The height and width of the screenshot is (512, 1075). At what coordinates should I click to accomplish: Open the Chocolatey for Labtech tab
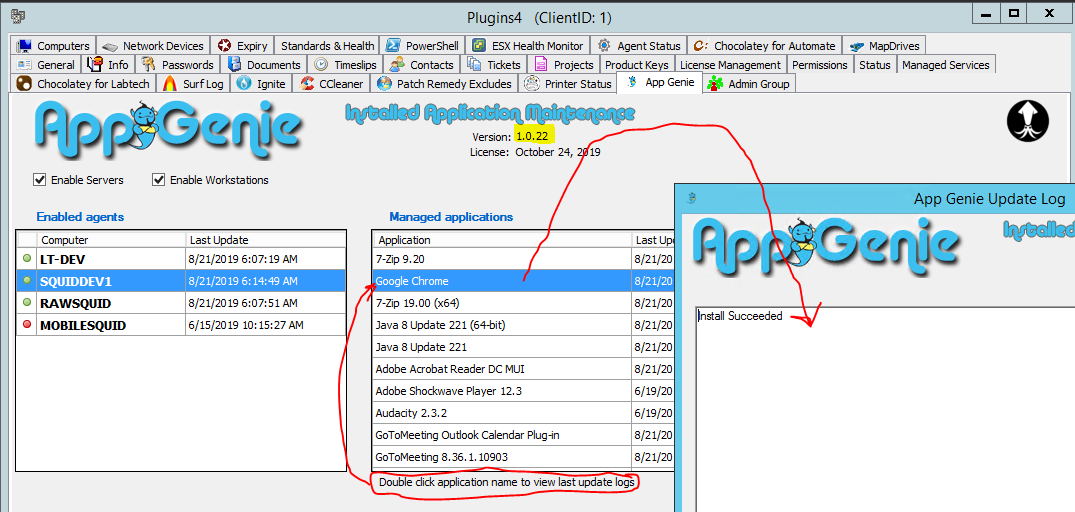(x=83, y=84)
